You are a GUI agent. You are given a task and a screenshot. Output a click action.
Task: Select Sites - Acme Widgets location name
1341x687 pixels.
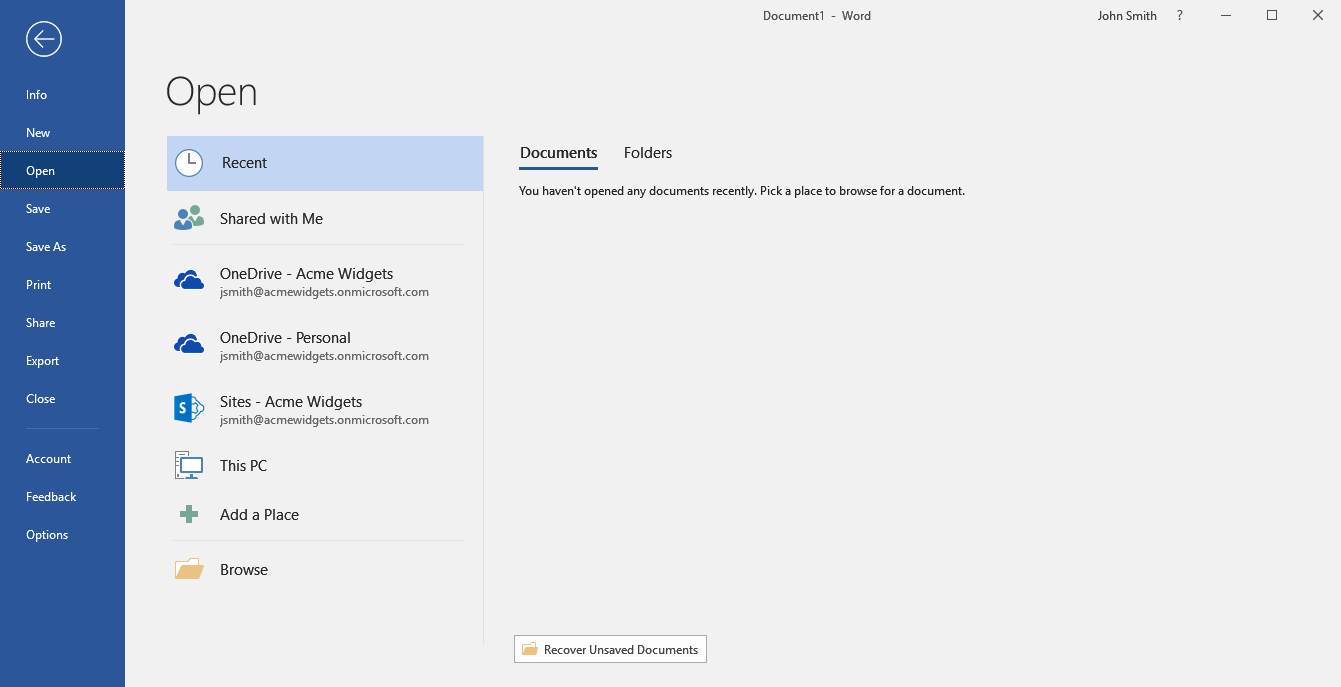click(x=291, y=402)
